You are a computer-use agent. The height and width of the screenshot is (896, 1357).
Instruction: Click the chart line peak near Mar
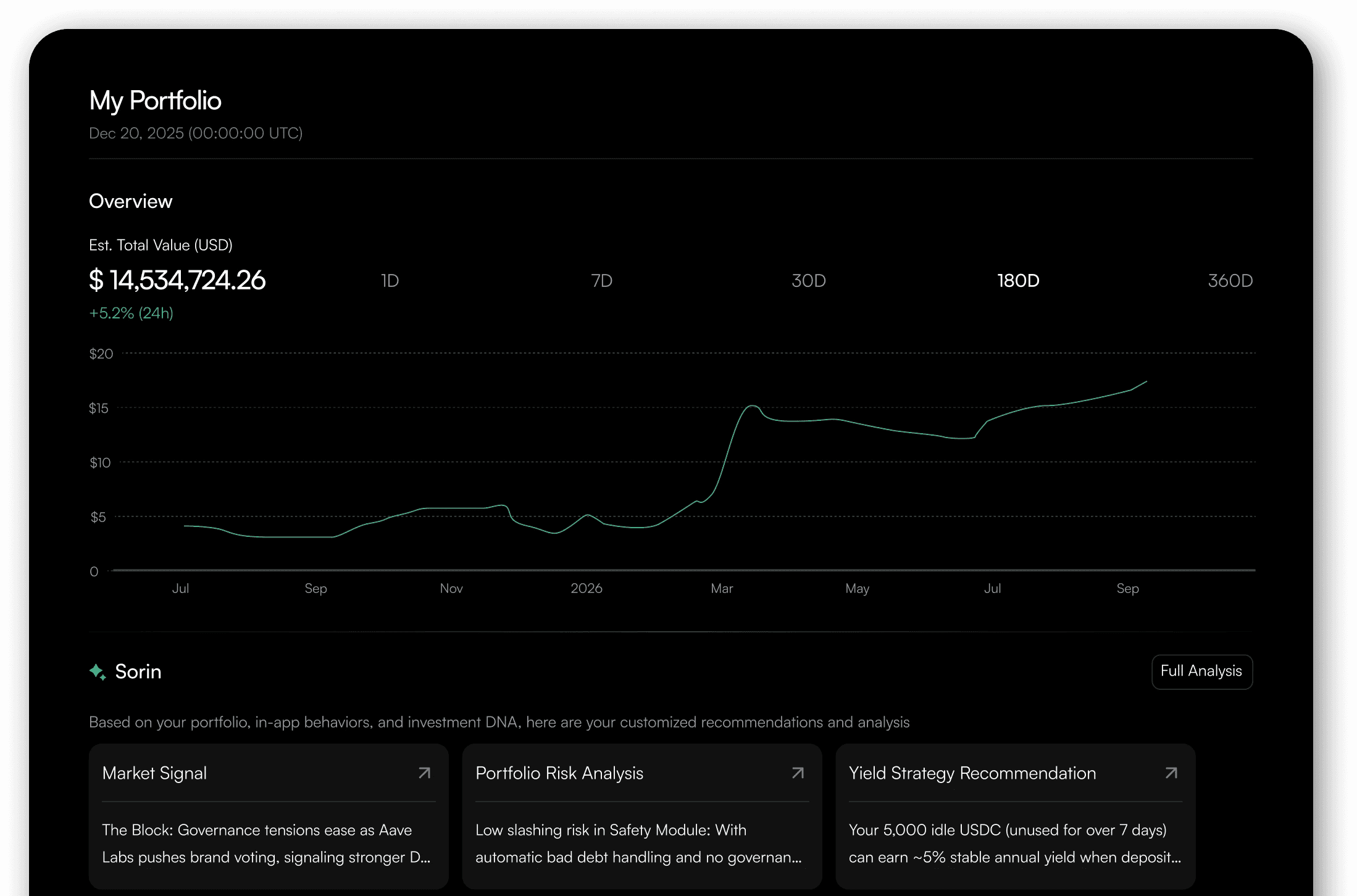point(751,406)
